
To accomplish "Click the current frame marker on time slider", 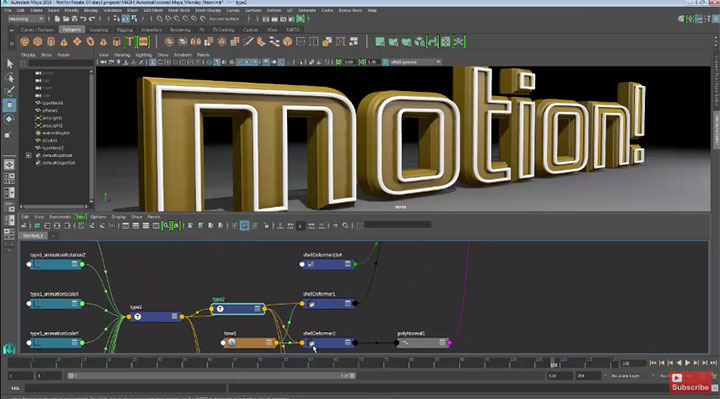I will 554,363.
